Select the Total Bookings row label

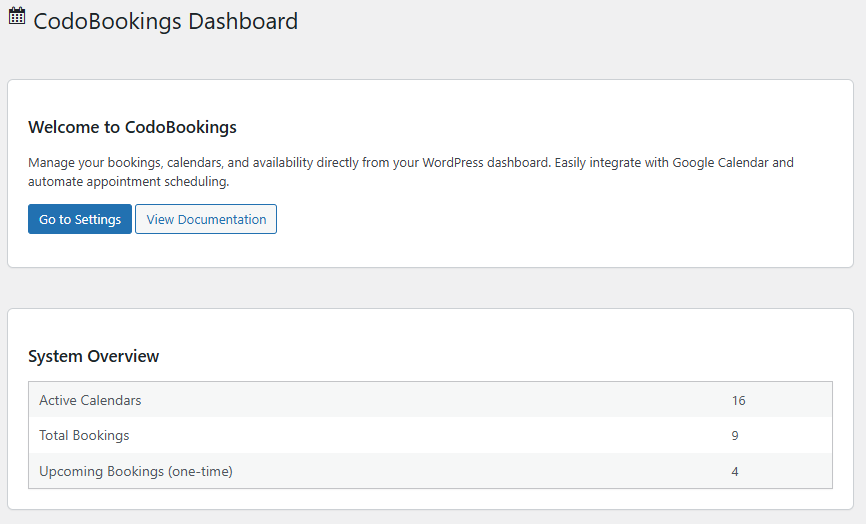[84, 436]
